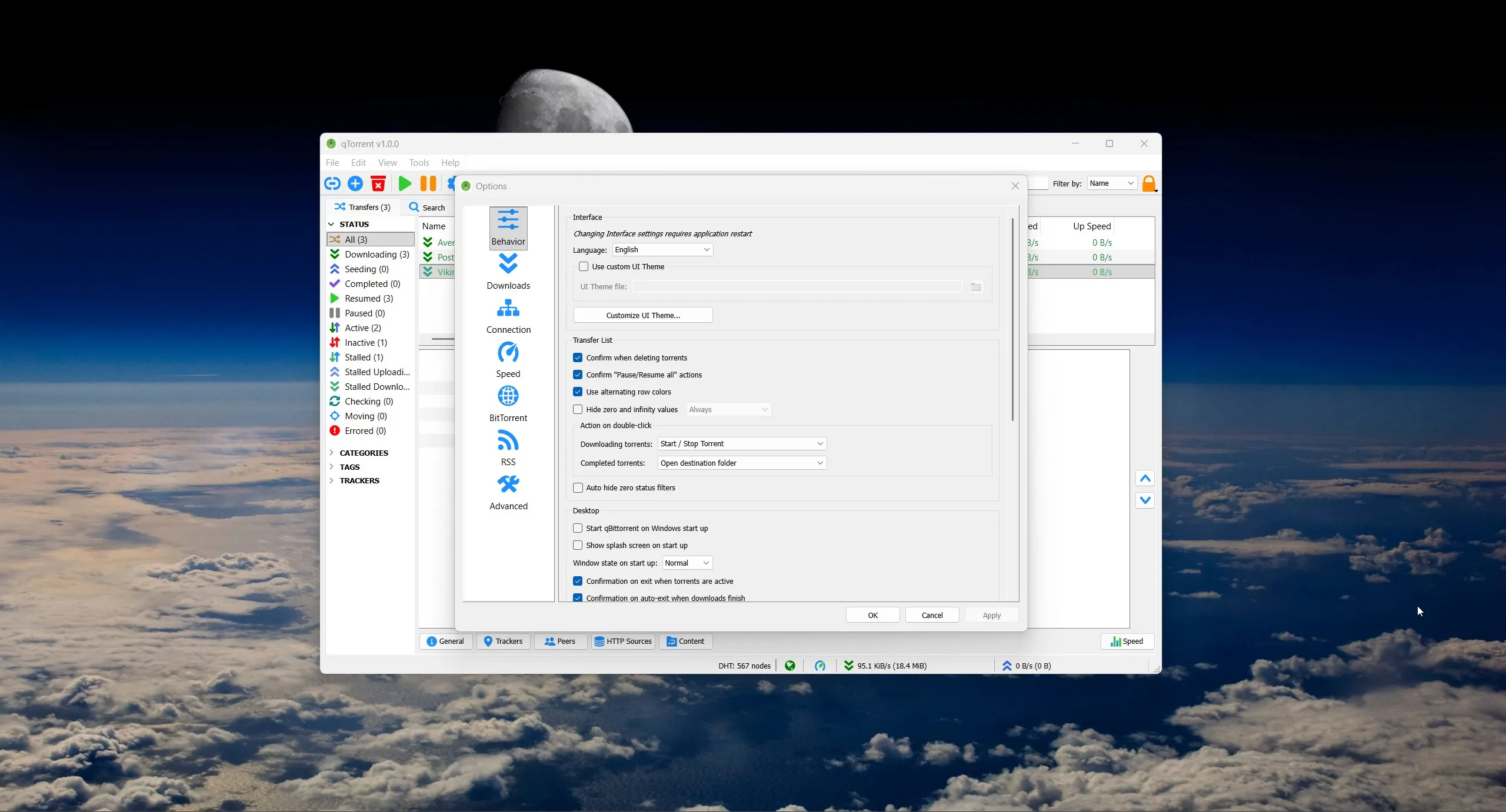The height and width of the screenshot is (812, 1506).
Task: Uncheck Confirm when deleting torrents
Action: click(x=578, y=358)
